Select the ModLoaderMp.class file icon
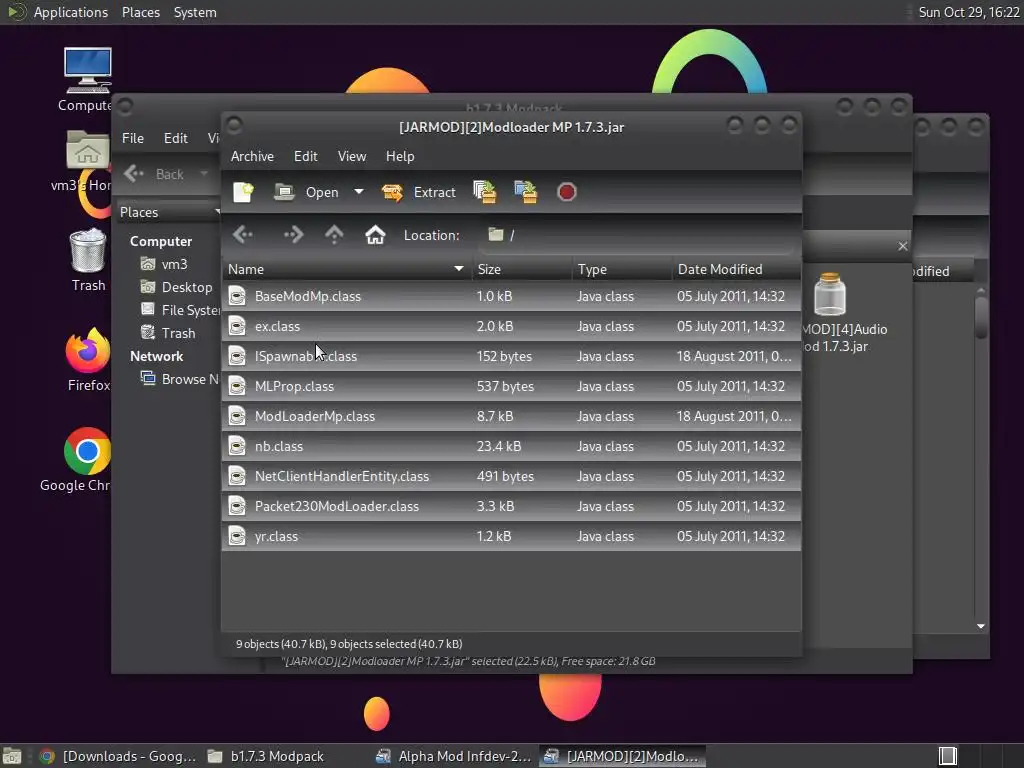 tap(237, 416)
